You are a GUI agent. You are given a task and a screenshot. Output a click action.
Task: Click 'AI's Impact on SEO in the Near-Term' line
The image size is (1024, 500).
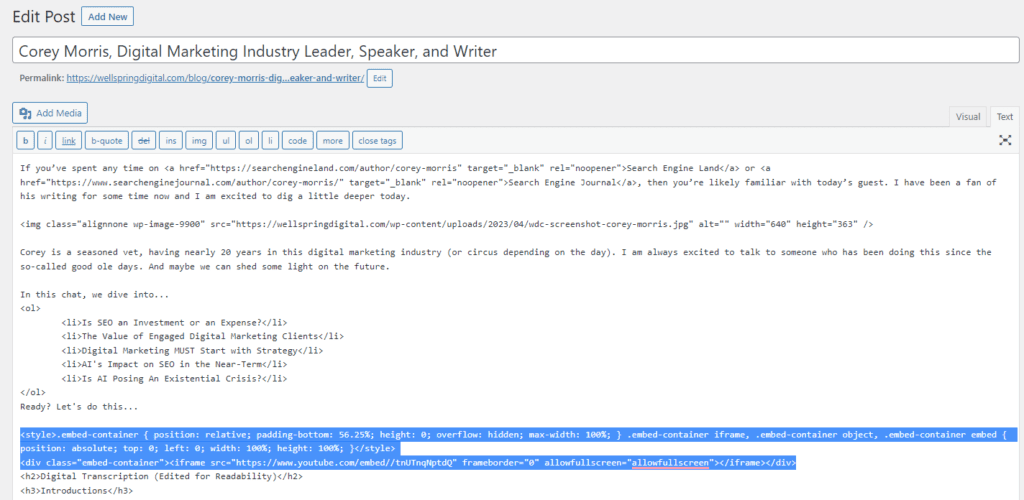(174, 364)
